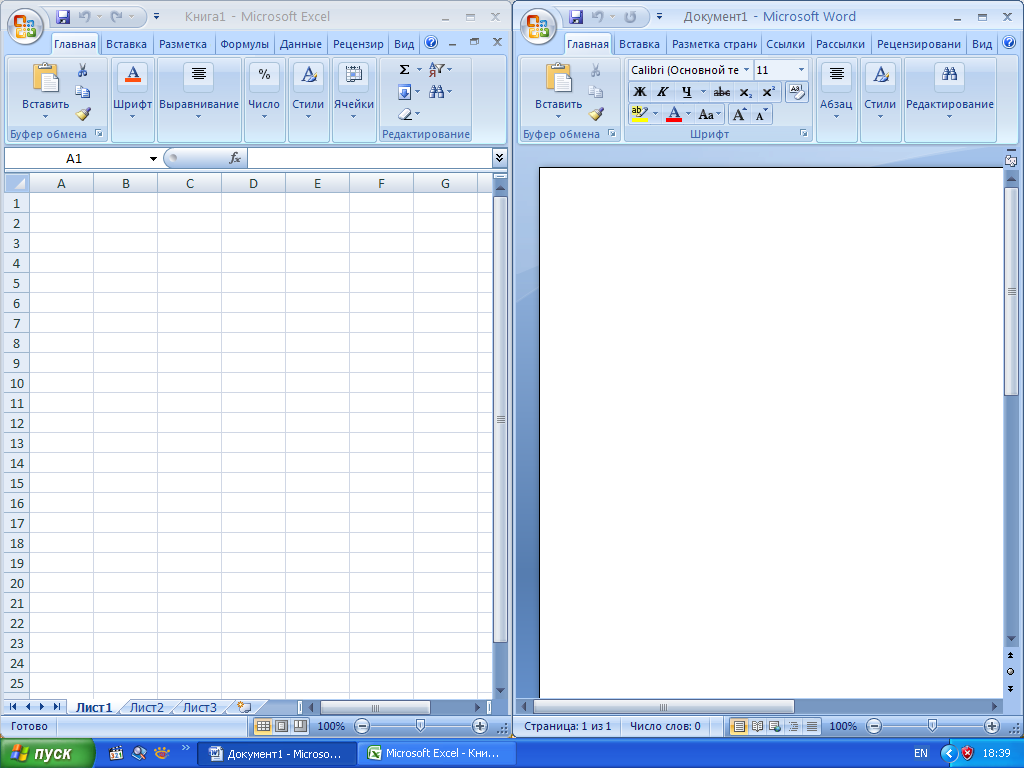Select all cells corner button in Excel
Viewport: 1024px width, 768px height.
pos(16,184)
